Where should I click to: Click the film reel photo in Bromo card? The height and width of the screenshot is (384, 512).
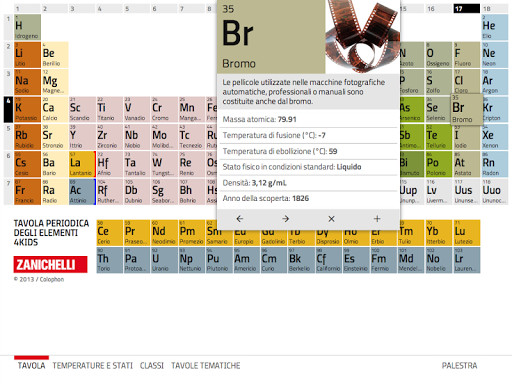(x=362, y=37)
